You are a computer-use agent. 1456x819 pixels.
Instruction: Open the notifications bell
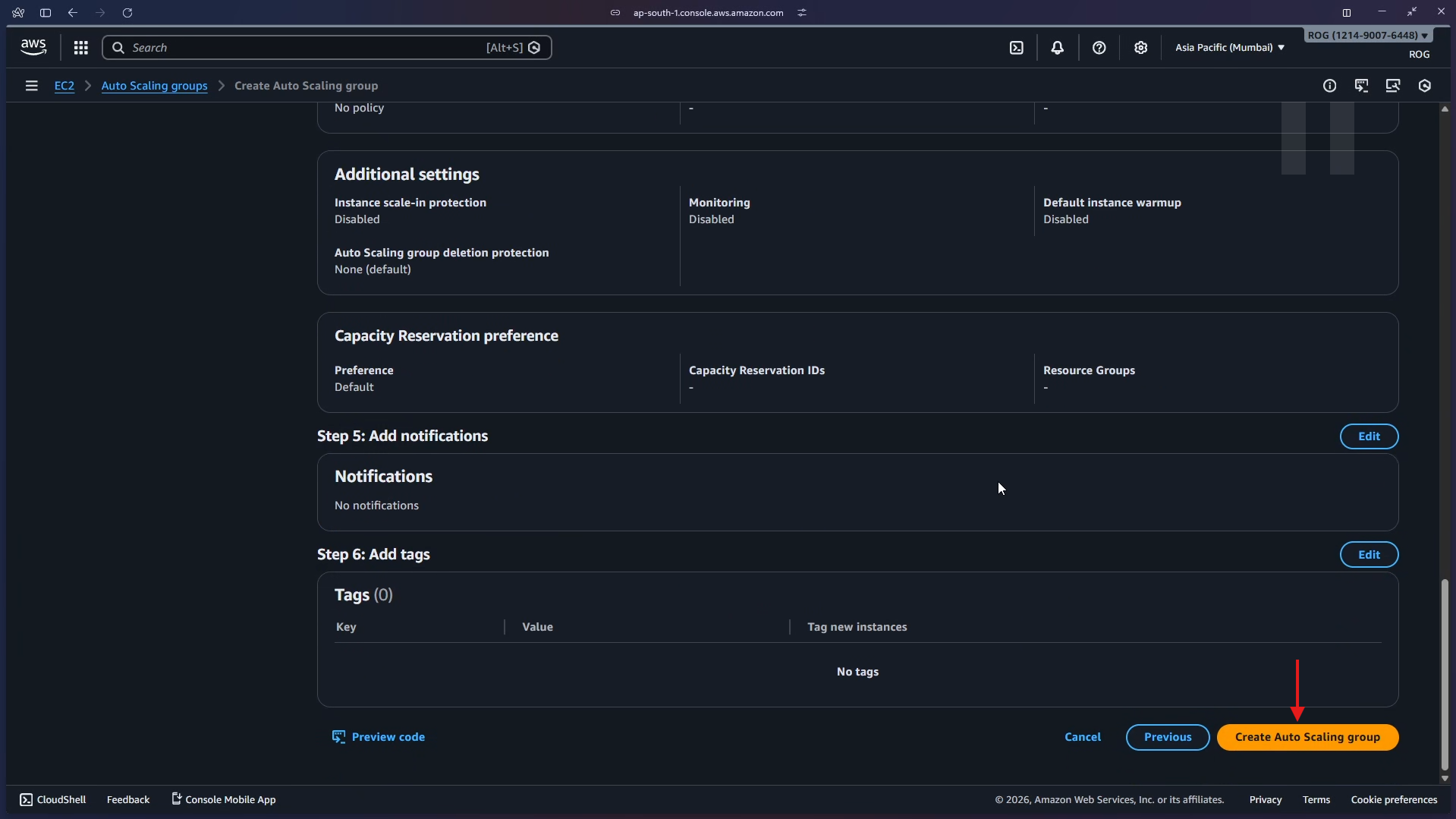pos(1058,47)
